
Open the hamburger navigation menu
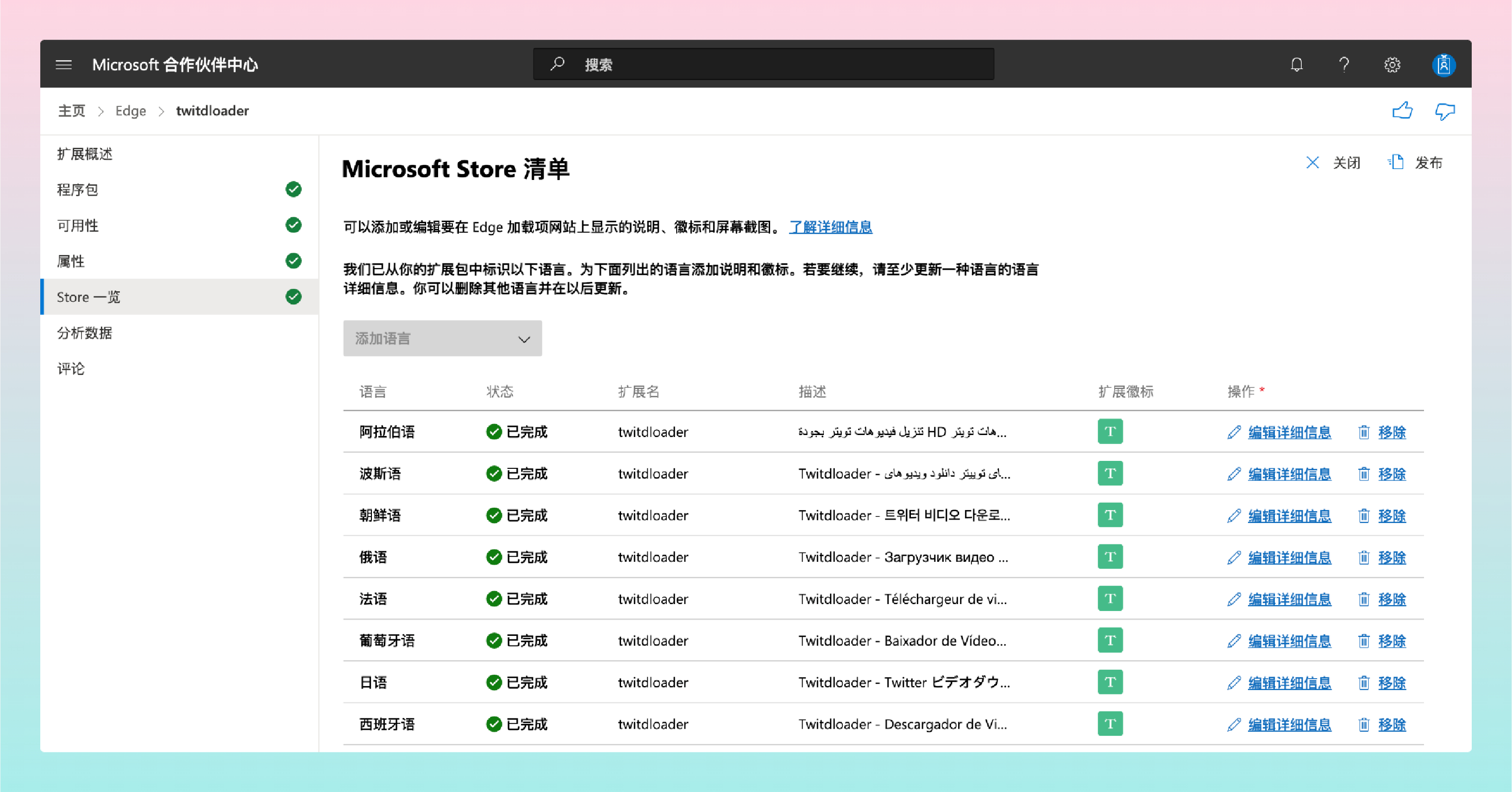click(63, 65)
